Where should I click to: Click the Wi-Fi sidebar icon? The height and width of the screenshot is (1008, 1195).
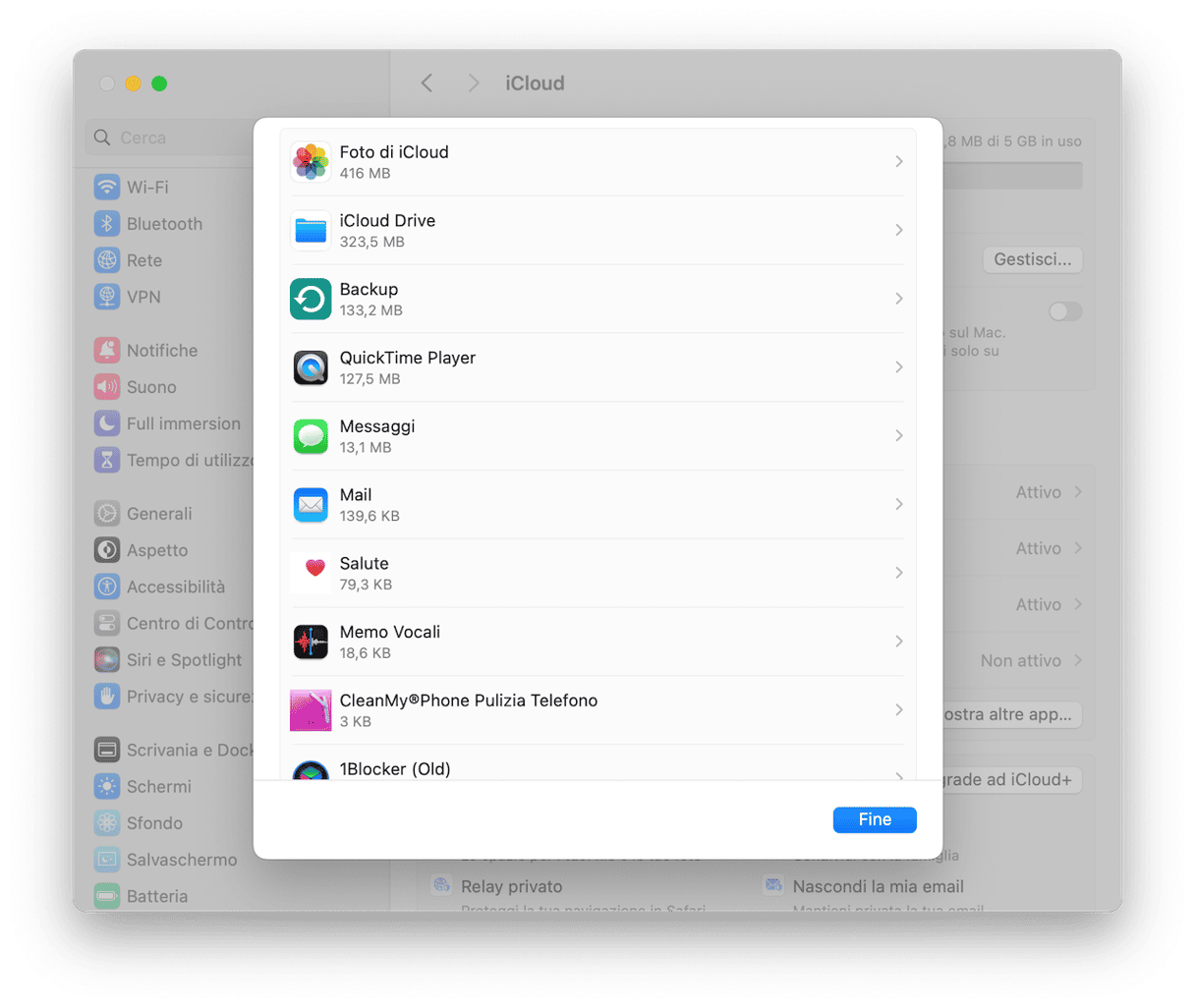click(x=107, y=187)
